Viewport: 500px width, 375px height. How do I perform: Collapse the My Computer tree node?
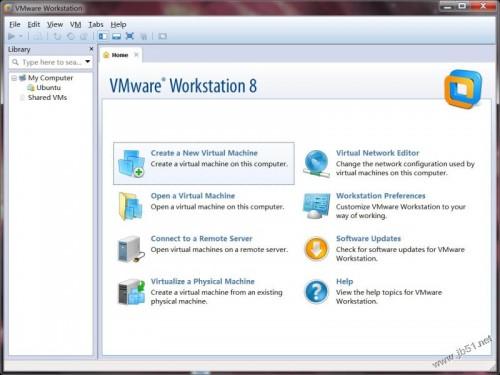14,78
